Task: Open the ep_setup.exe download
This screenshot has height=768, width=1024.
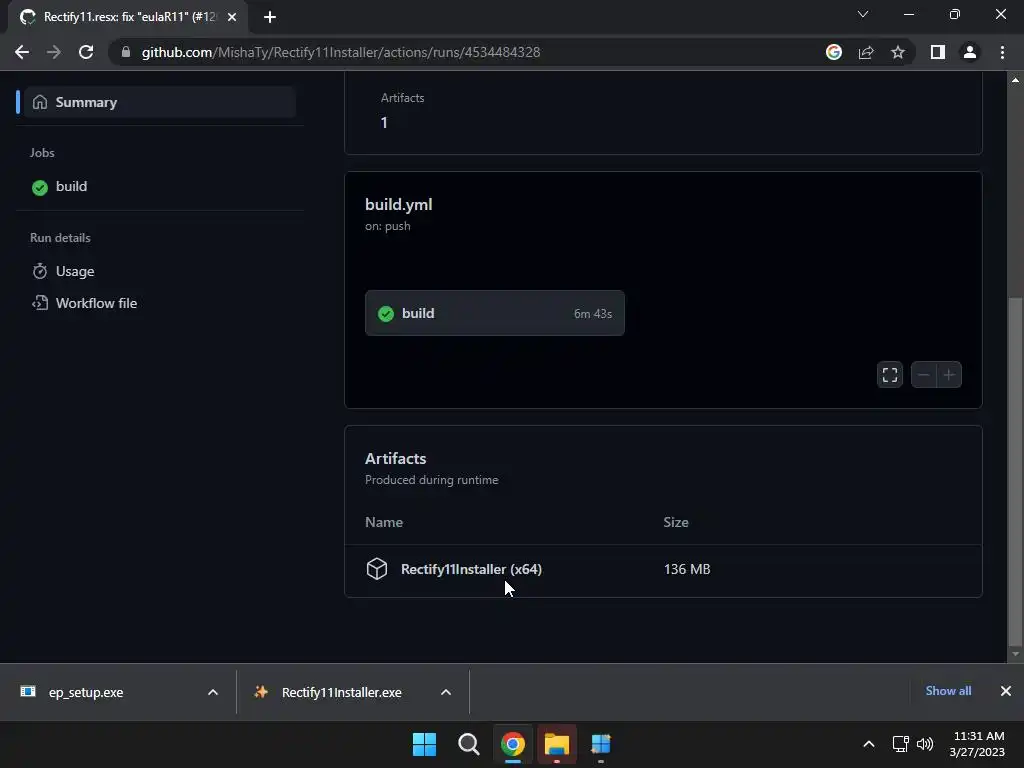Action: pos(86,692)
